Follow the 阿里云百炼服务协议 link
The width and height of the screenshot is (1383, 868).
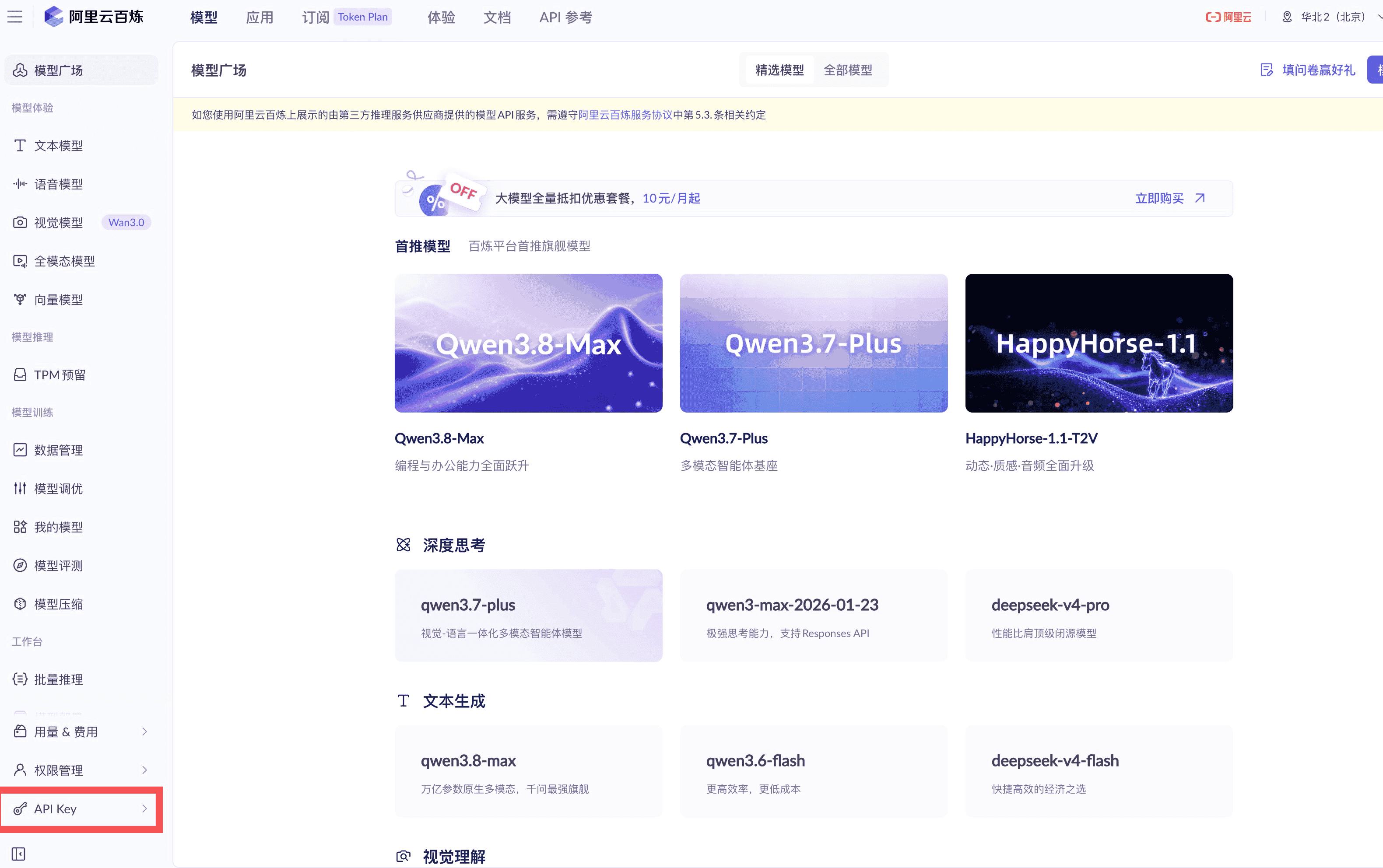tap(625, 115)
